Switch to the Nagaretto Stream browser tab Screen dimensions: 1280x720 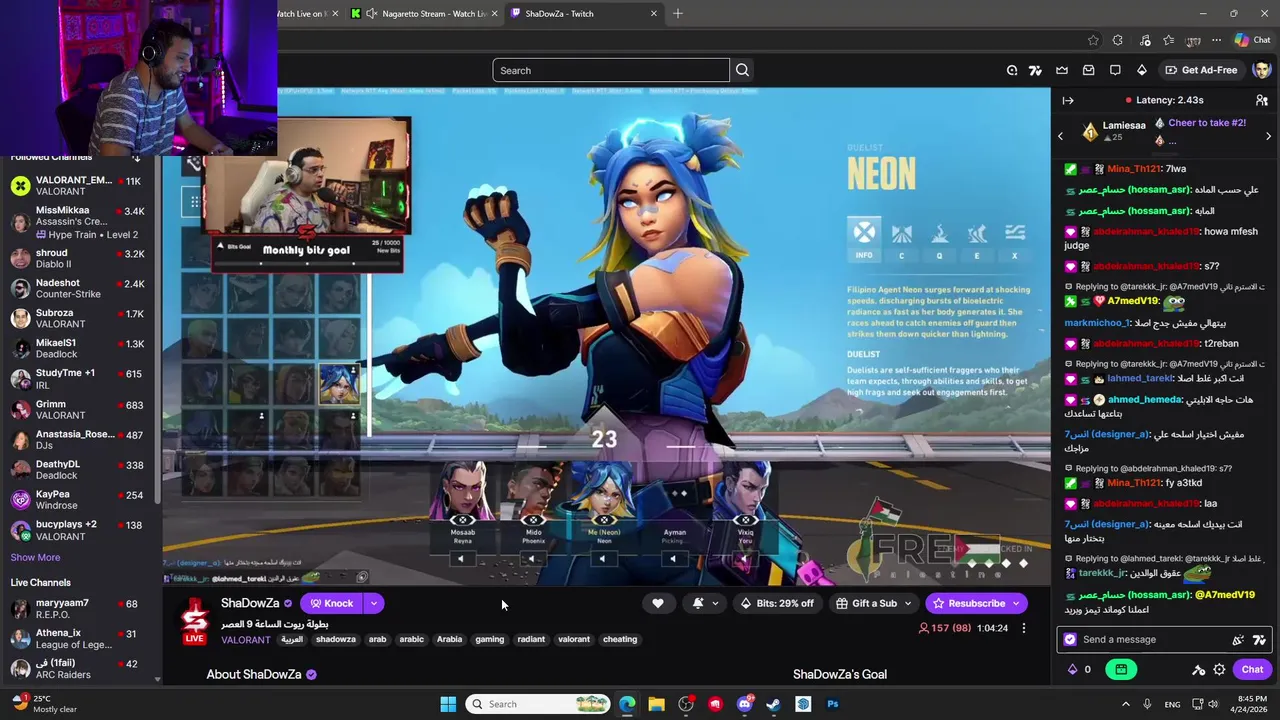pos(424,13)
